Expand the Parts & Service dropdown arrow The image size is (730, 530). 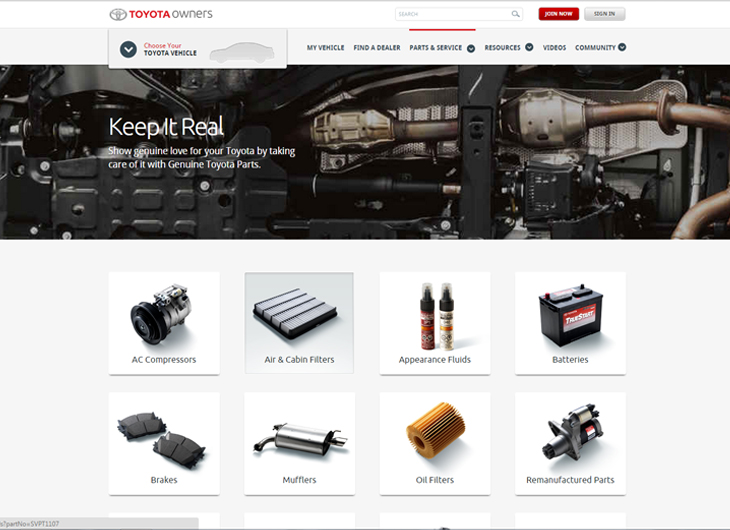[x=471, y=48]
